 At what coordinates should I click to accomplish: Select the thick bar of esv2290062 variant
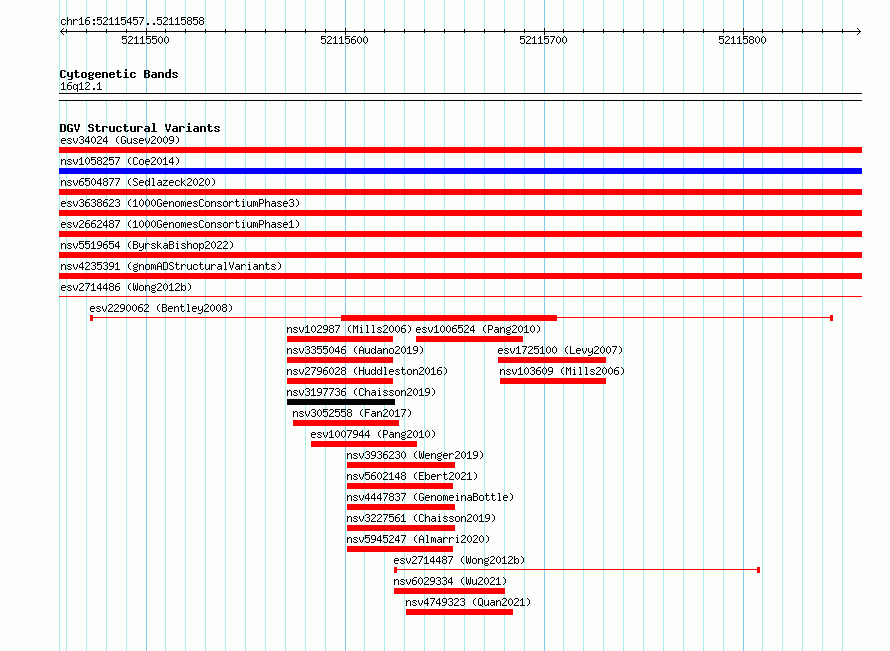[x=449, y=318]
